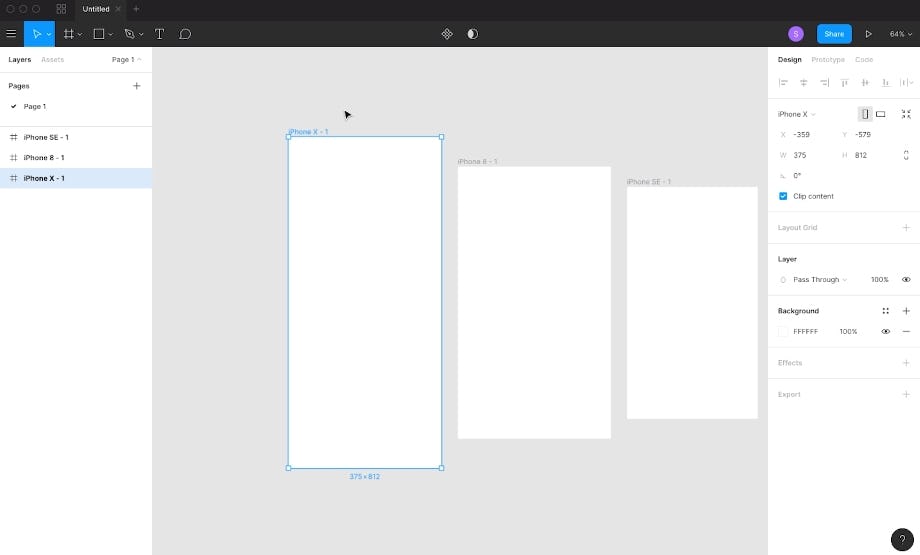
Task: Select the Text tool
Action: coord(159,34)
